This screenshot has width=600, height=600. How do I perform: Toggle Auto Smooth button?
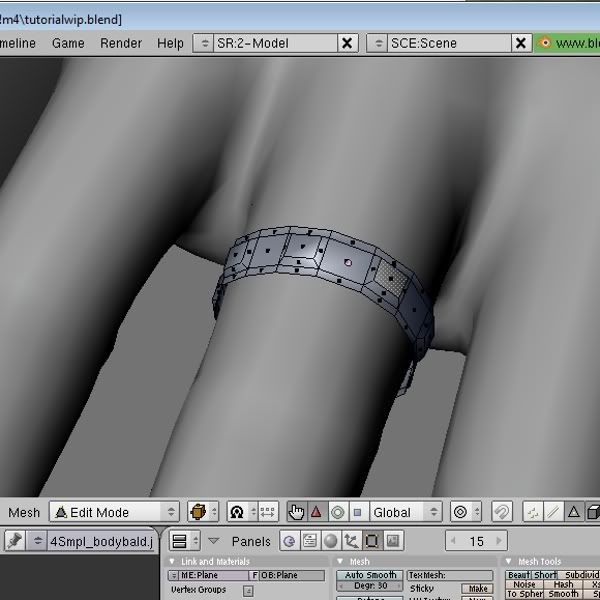point(370,575)
